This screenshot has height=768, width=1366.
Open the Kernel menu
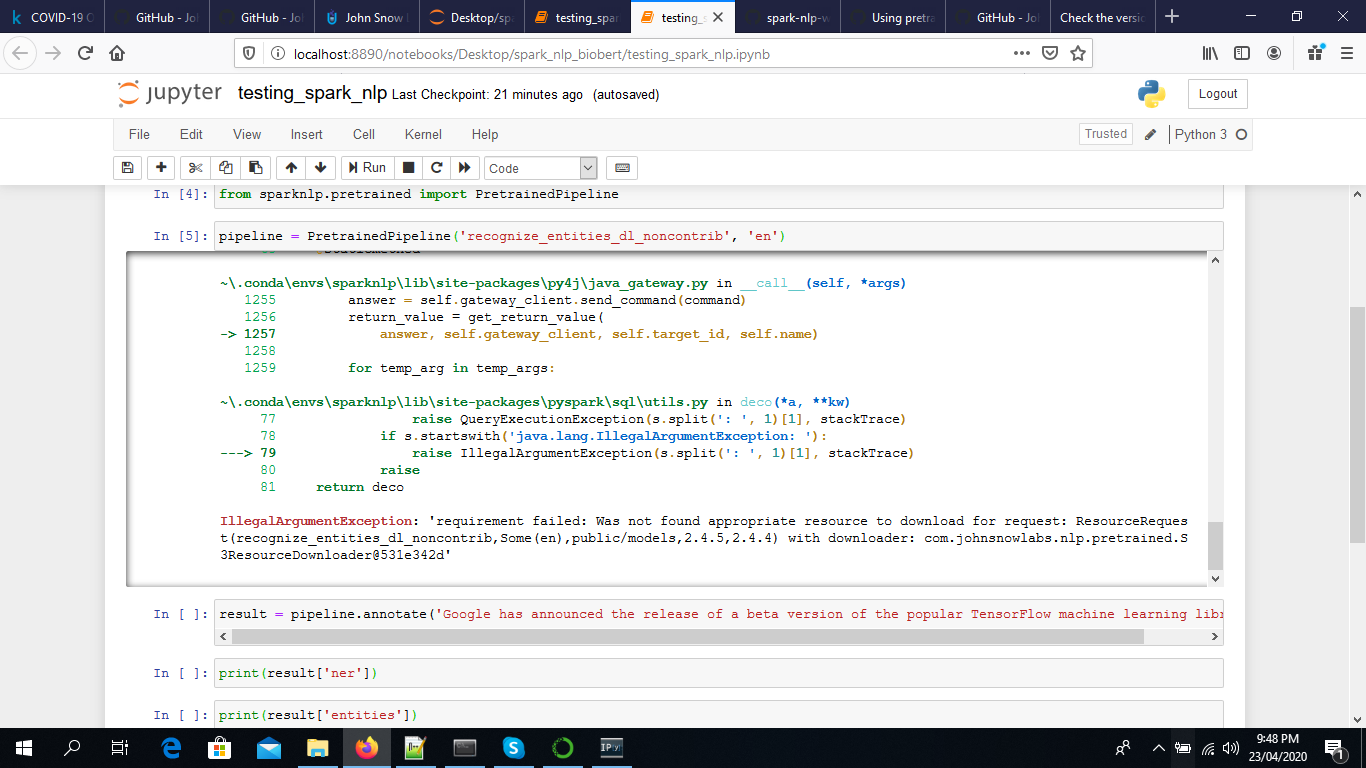tap(423, 134)
